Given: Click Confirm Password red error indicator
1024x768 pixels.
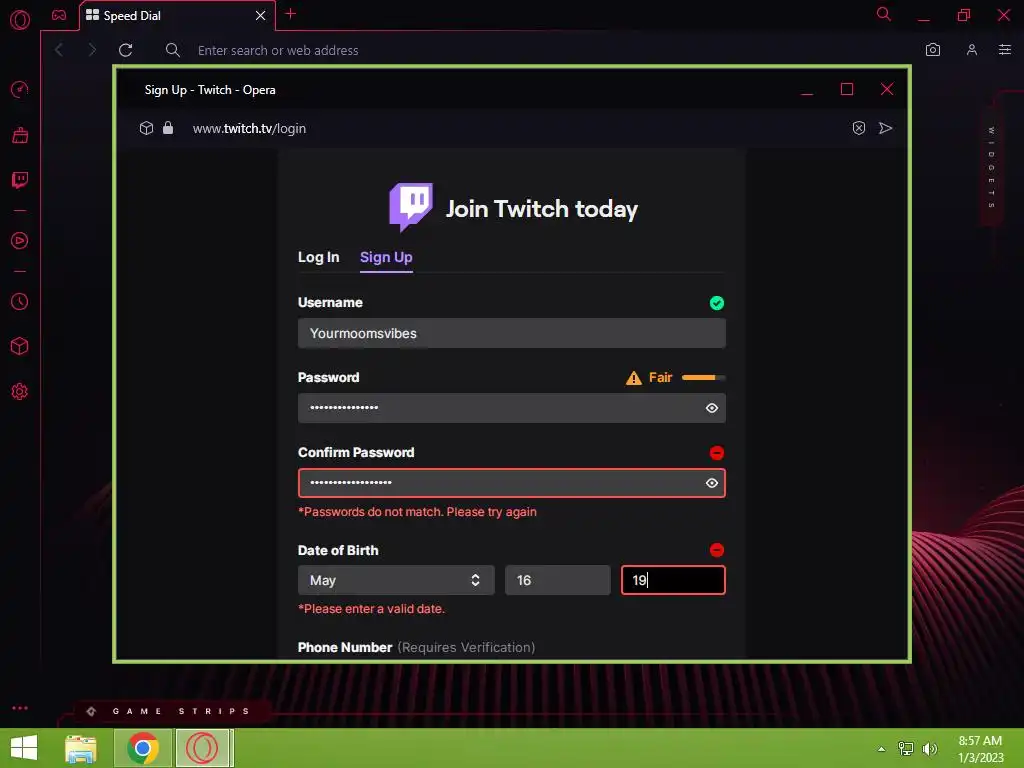Looking at the screenshot, I should (x=717, y=453).
